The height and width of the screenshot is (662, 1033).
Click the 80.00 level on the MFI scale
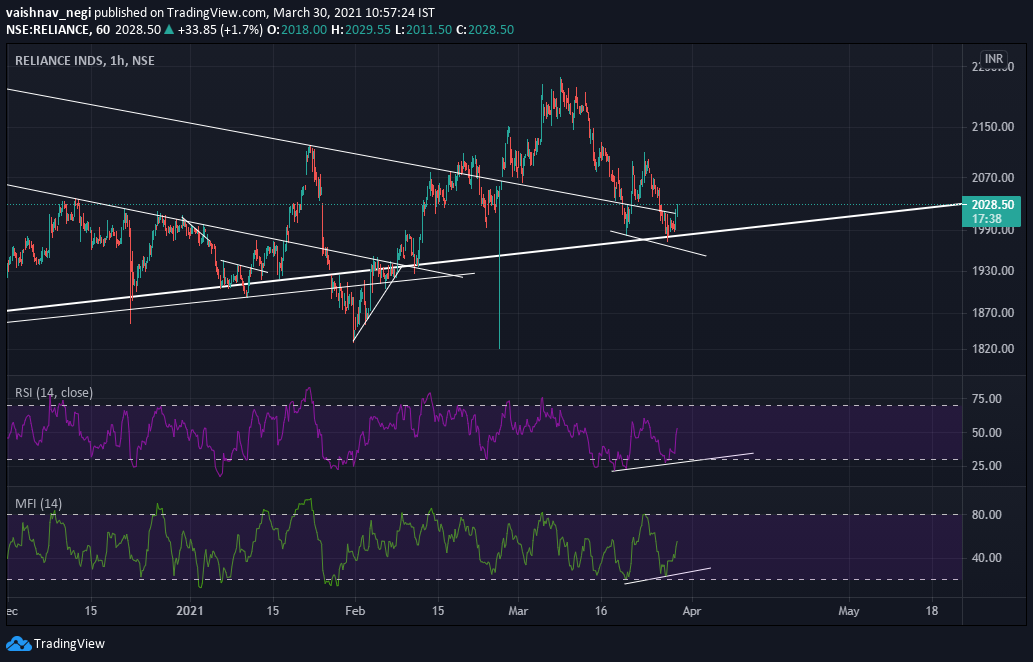click(x=987, y=514)
